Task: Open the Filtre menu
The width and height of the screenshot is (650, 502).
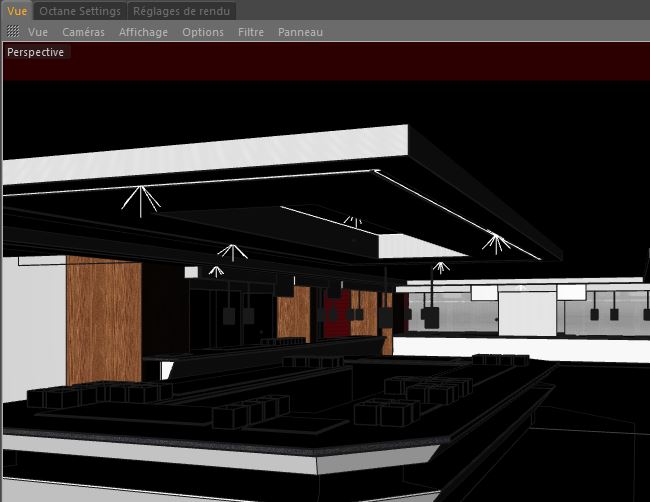Action: pyautogui.click(x=251, y=32)
